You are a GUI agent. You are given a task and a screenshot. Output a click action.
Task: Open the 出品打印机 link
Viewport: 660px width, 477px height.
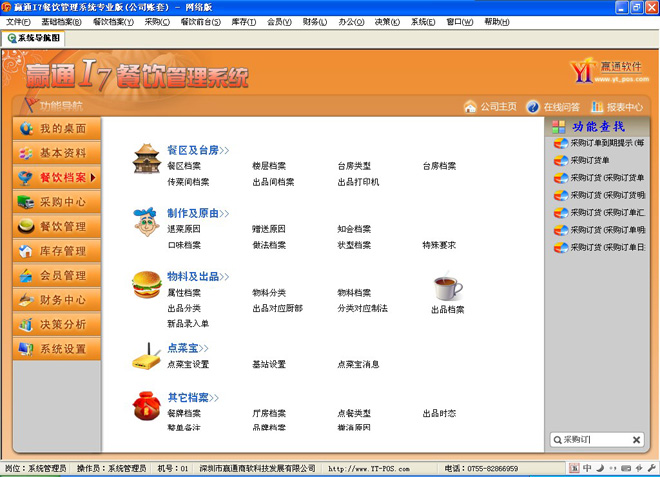(358, 182)
